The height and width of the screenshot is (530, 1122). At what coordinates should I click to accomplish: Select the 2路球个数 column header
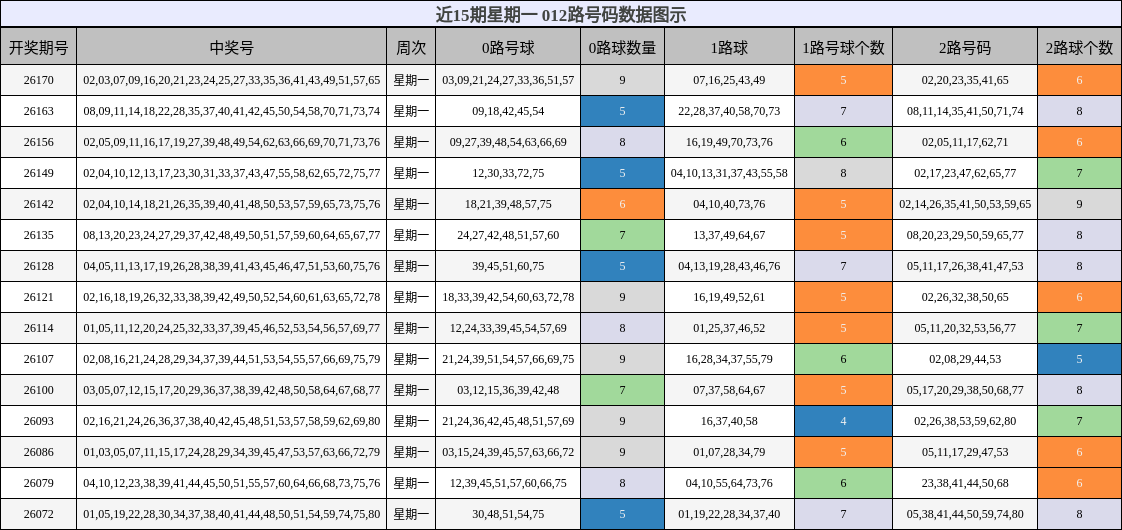[x=1079, y=48]
